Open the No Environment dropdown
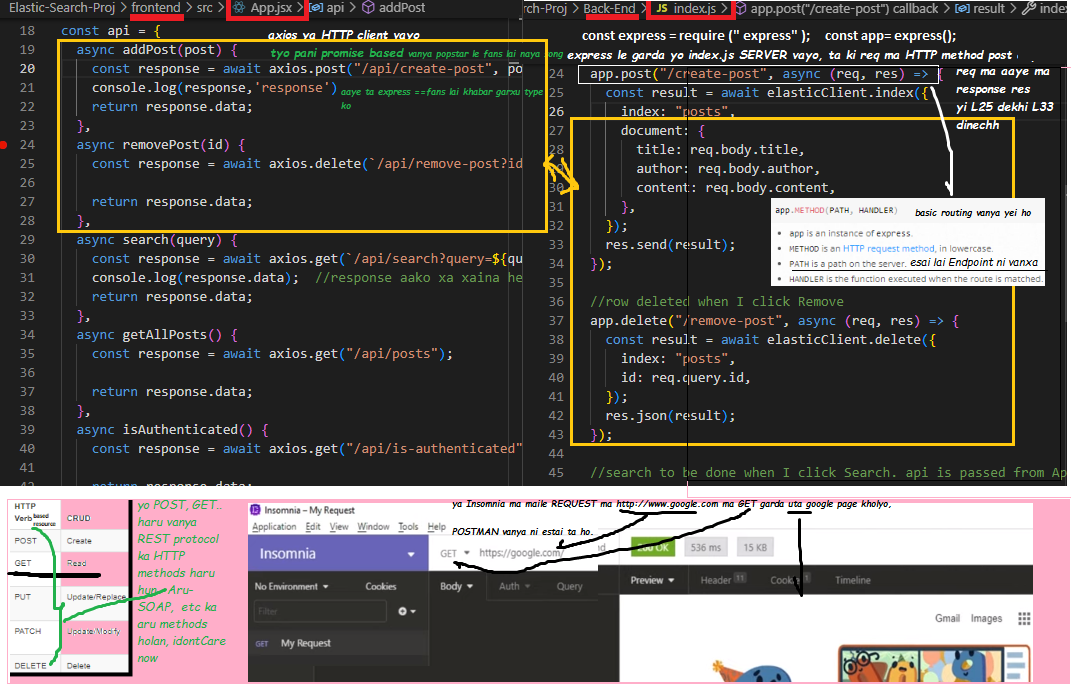 tap(291, 586)
